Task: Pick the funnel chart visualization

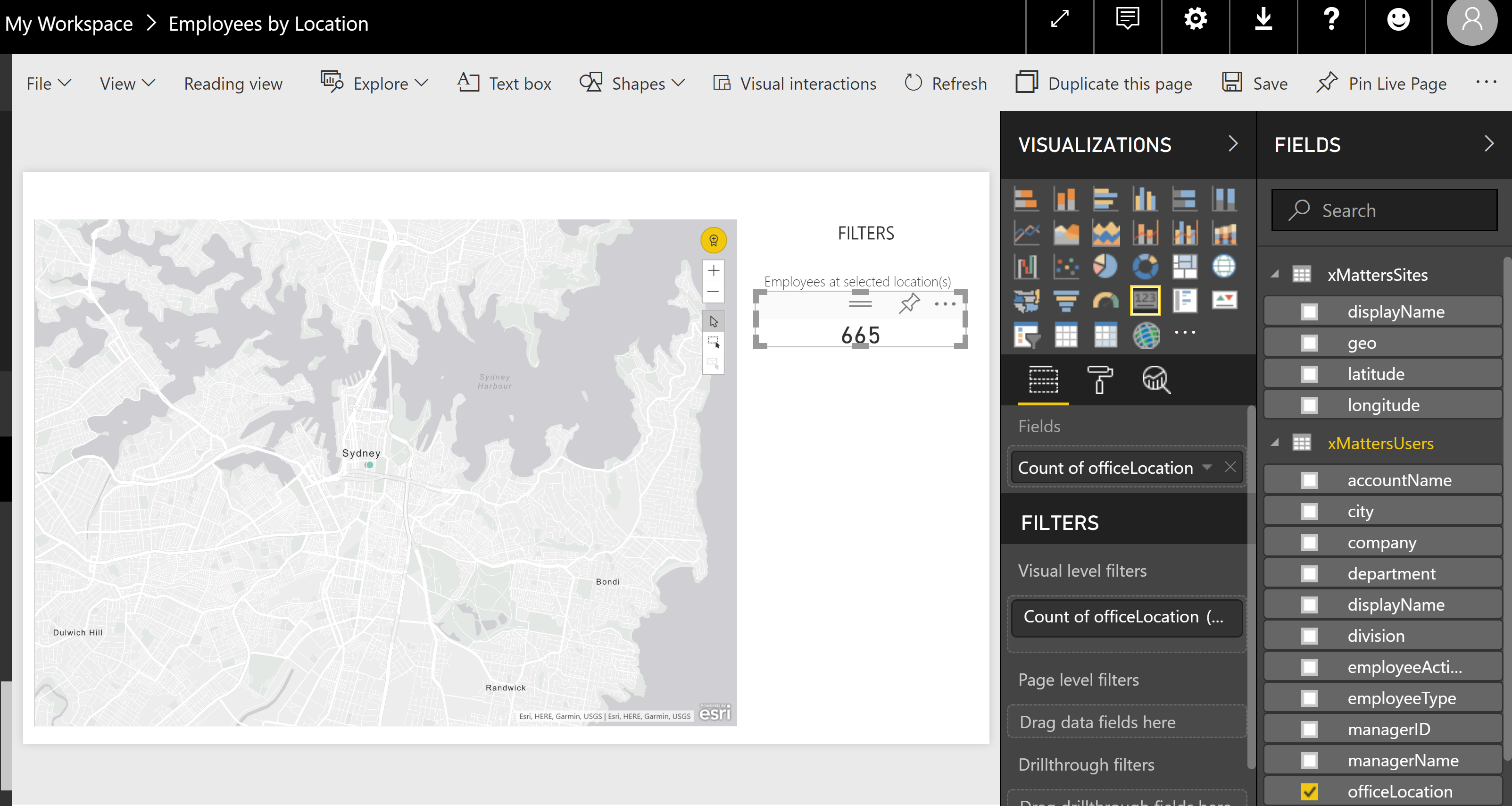Action: pyautogui.click(x=1065, y=302)
